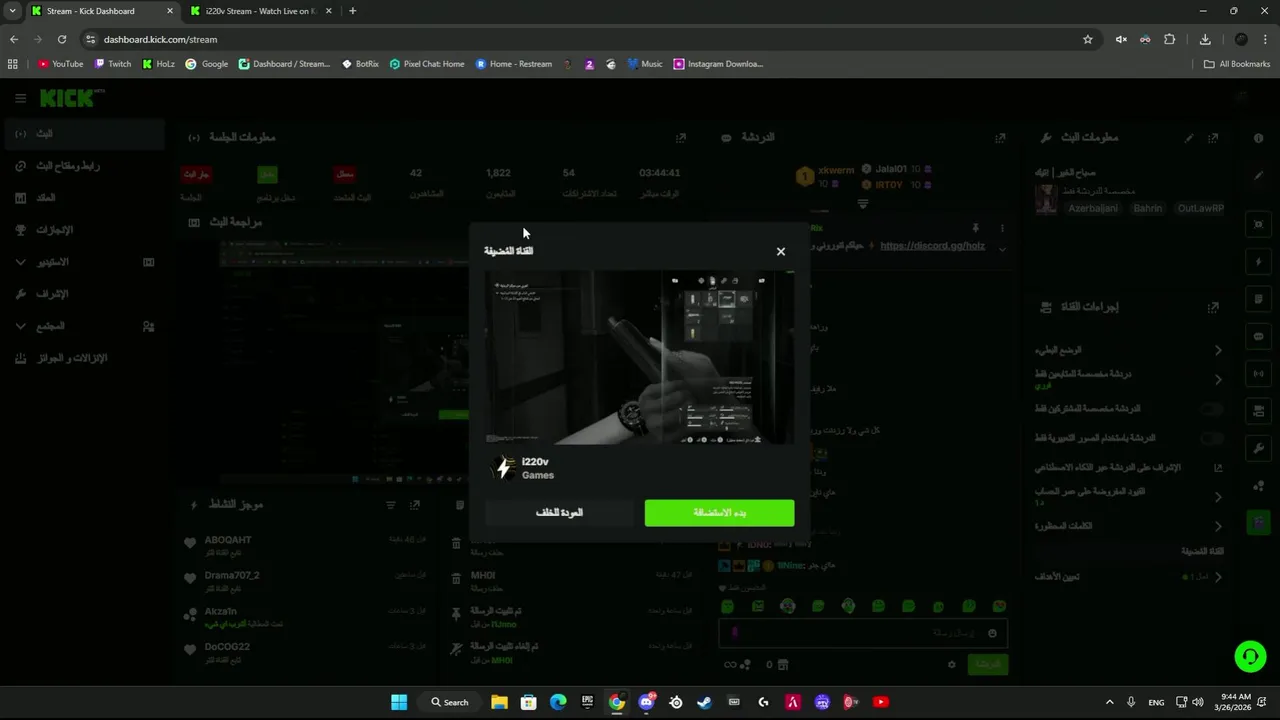Screen dimensions: 1280x720
Task: Click the green Start Hosting button
Action: tap(720, 513)
